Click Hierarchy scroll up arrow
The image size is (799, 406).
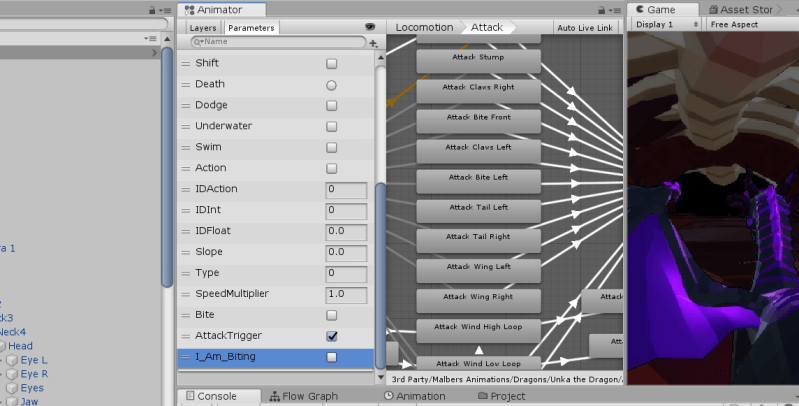point(167,39)
